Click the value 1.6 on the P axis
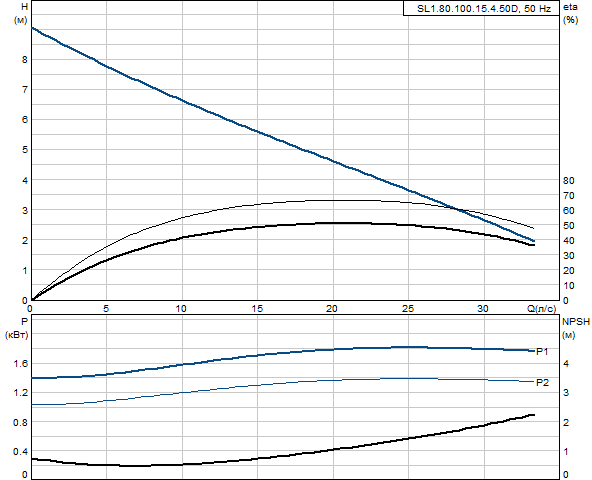 click(20, 364)
